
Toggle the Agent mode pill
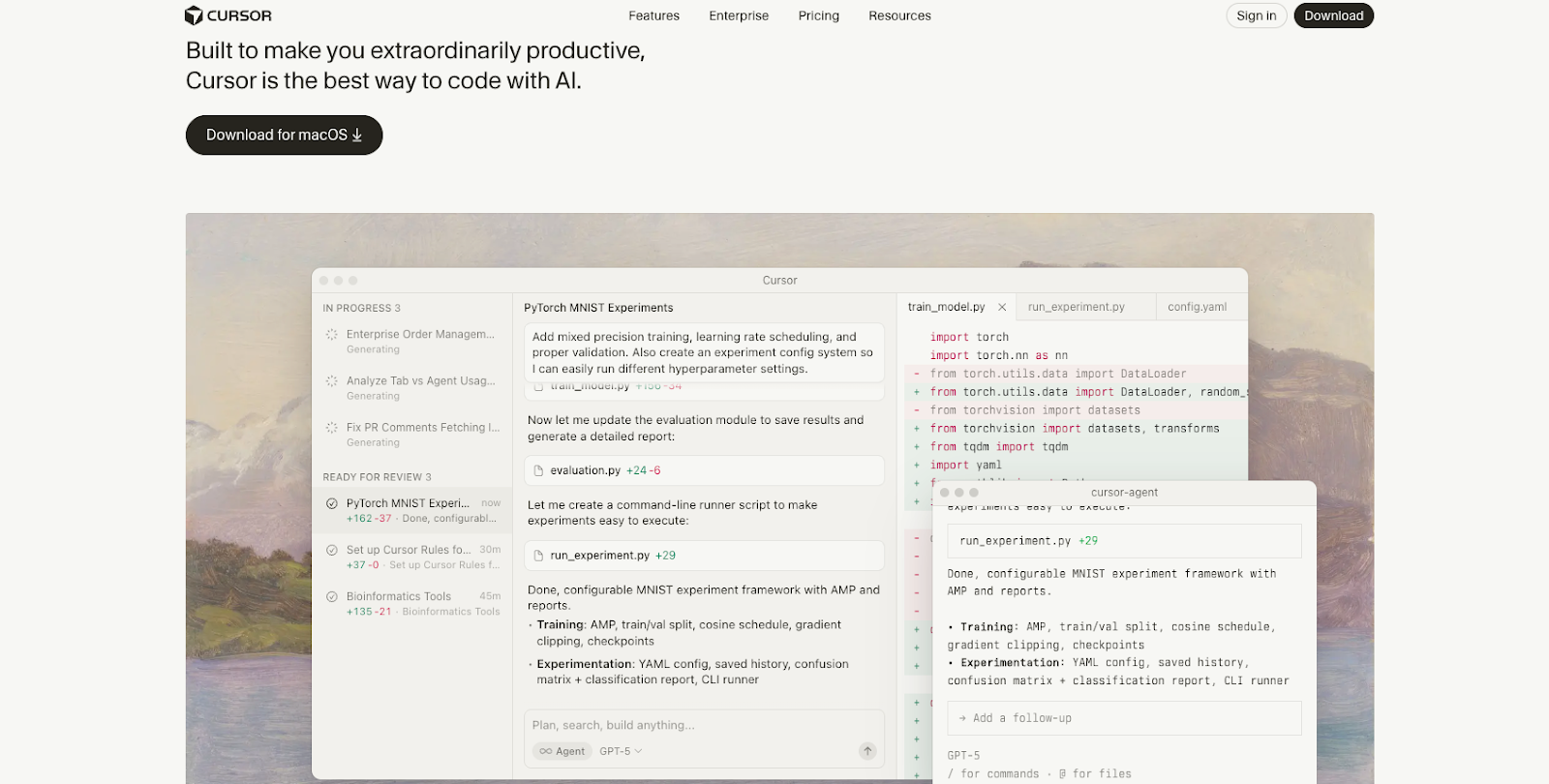click(562, 751)
